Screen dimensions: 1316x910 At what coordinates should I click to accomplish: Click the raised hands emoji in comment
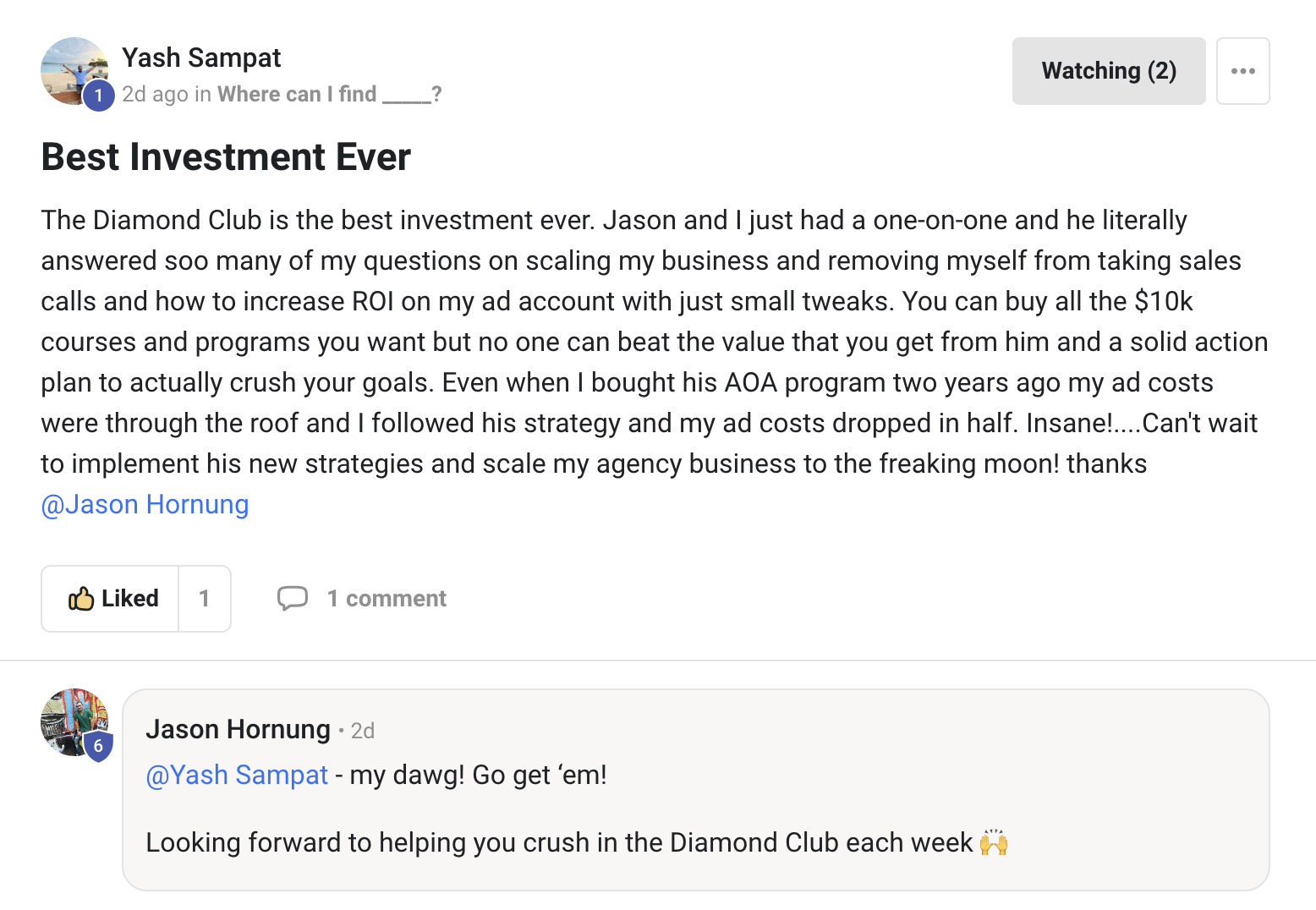[x=994, y=842]
